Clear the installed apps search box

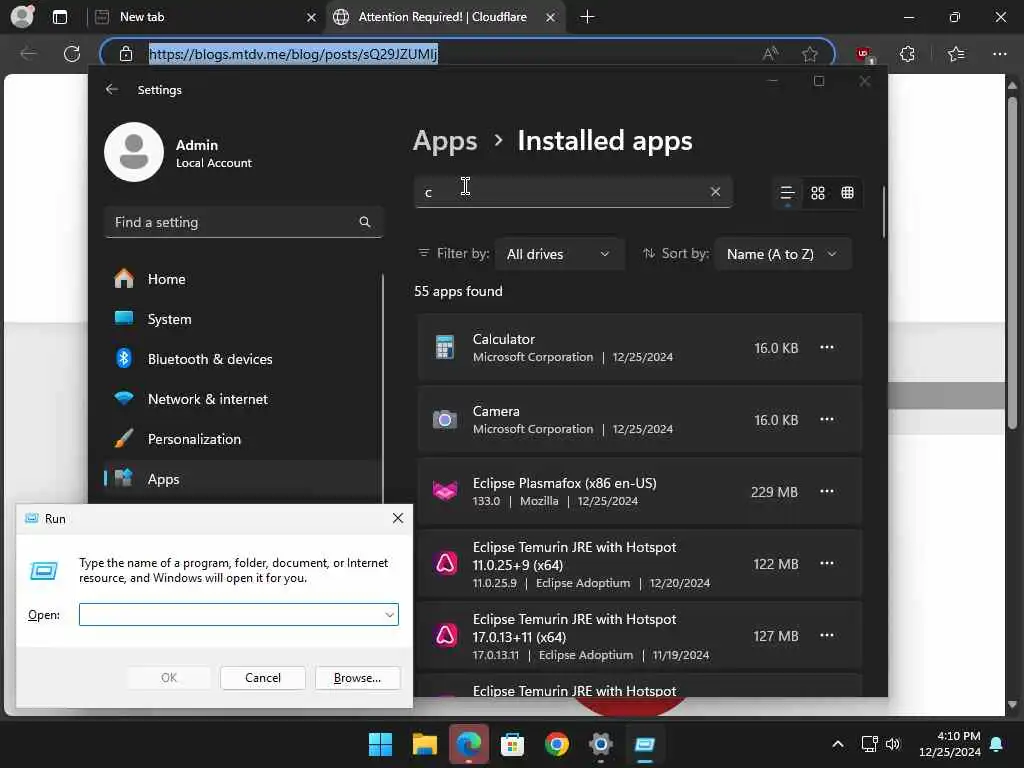pyautogui.click(x=715, y=191)
